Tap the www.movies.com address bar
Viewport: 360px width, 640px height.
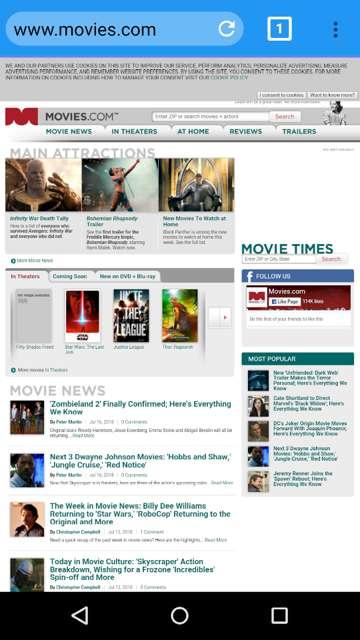click(110, 29)
